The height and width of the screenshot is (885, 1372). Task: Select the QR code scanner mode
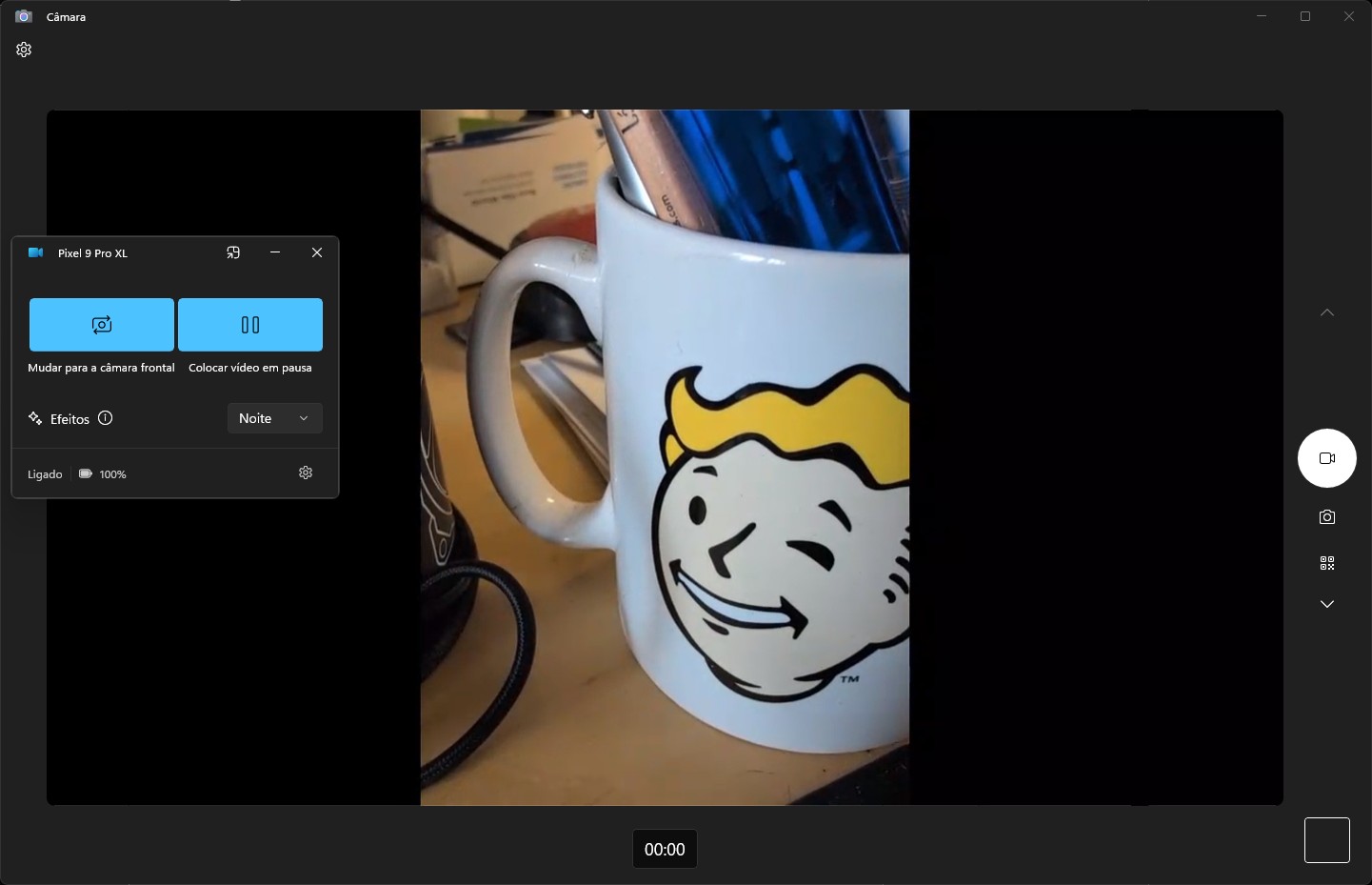[x=1326, y=563]
